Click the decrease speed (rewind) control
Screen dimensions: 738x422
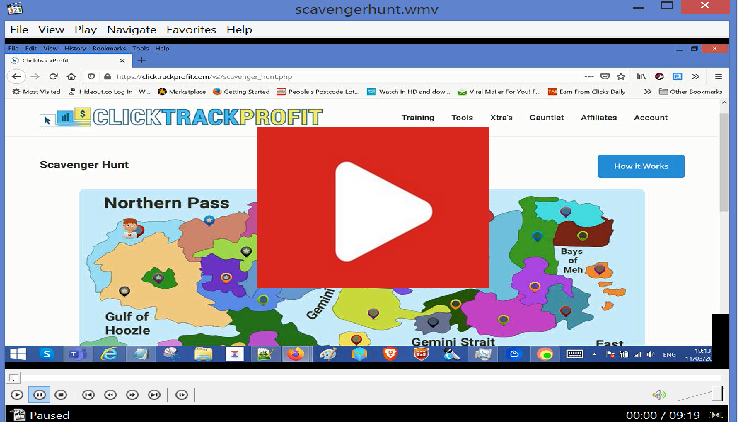tap(111, 395)
